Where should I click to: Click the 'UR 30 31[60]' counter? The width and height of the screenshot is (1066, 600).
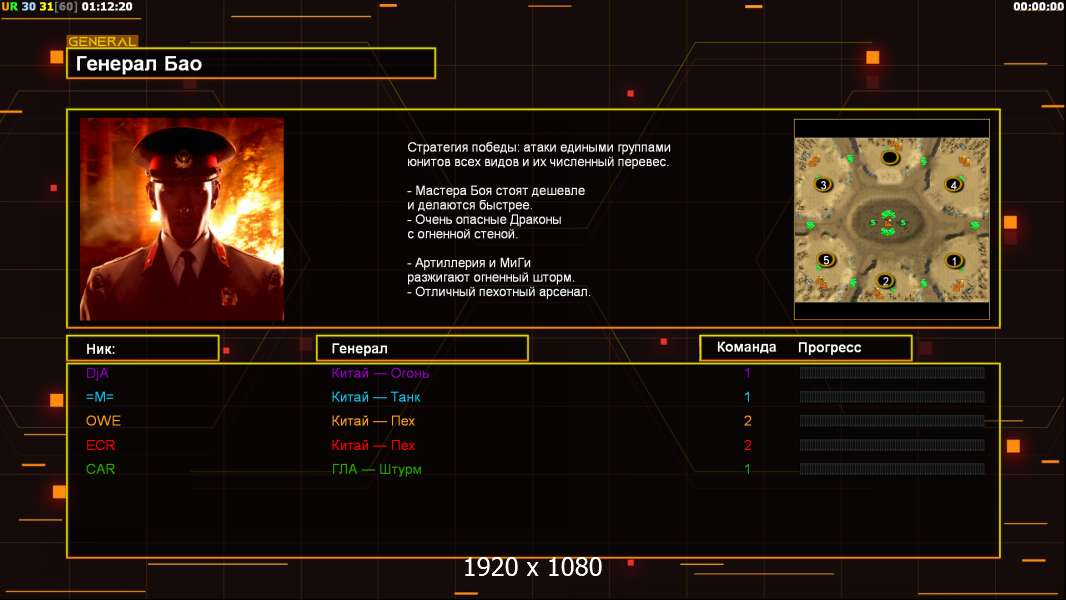39,7
